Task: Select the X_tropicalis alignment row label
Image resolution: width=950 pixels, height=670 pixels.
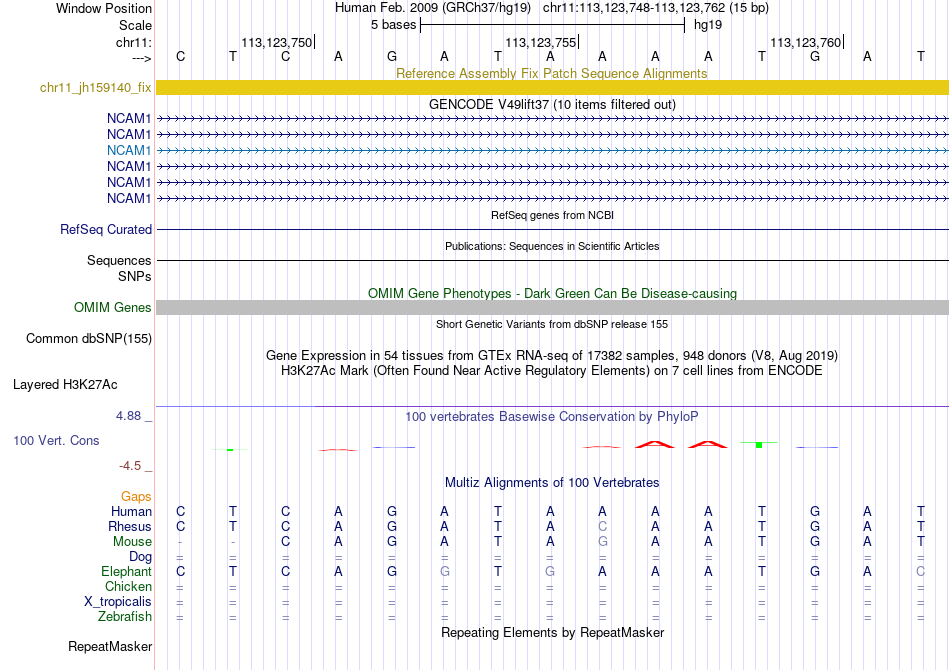Action: click(118, 602)
